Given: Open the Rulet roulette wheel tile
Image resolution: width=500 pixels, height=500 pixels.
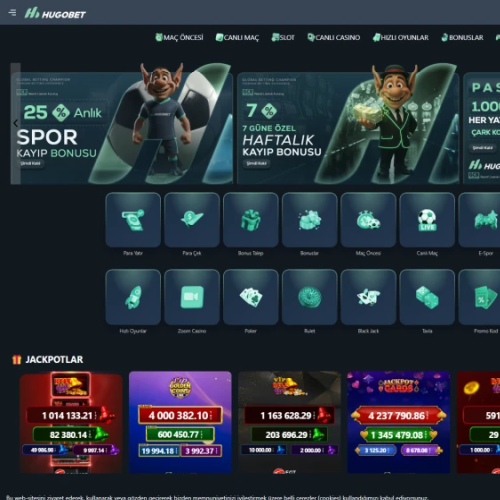Looking at the screenshot, I should 310,297.
